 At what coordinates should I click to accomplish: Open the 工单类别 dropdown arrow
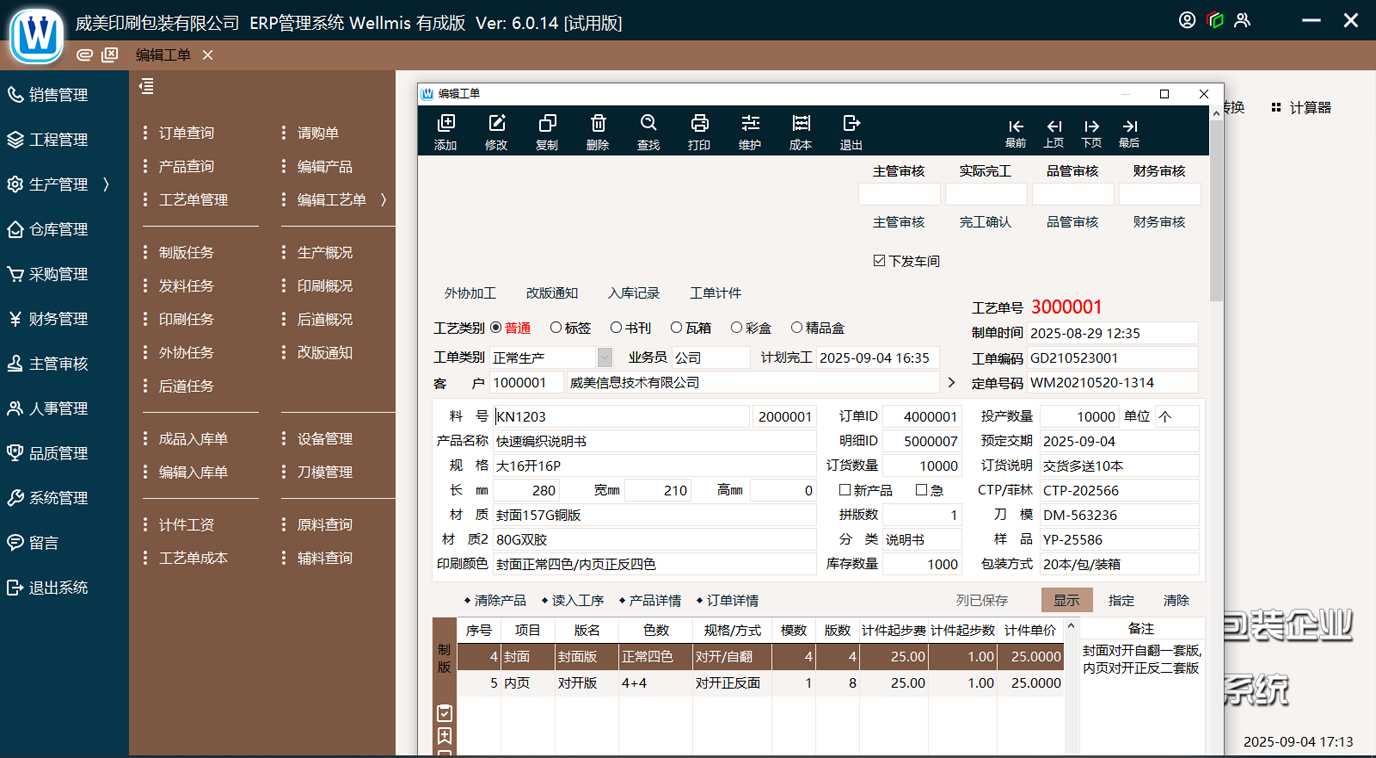[x=604, y=358]
